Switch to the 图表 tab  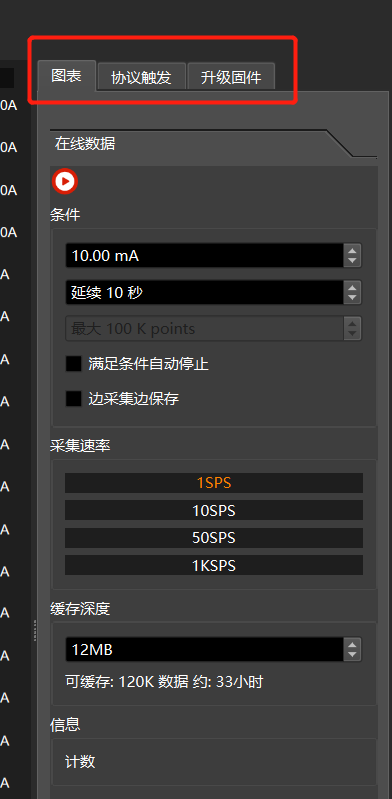click(x=67, y=76)
